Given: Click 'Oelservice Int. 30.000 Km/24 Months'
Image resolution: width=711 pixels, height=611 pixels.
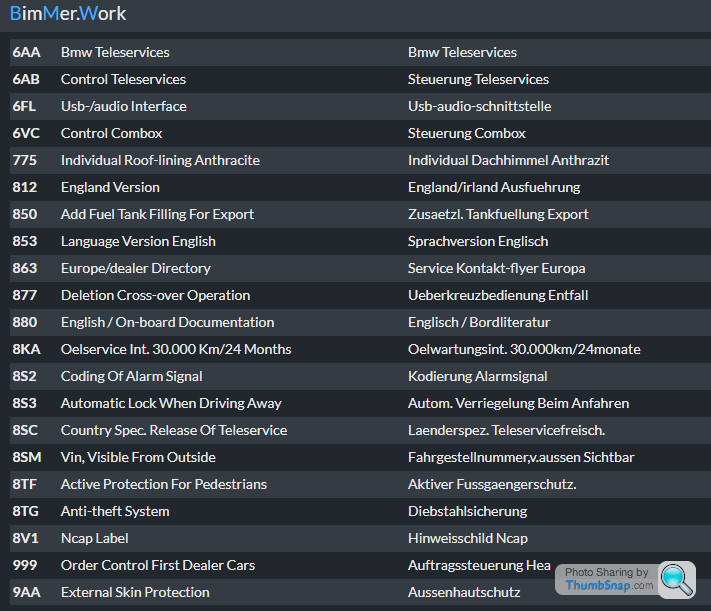Looking at the screenshot, I should coord(176,349).
